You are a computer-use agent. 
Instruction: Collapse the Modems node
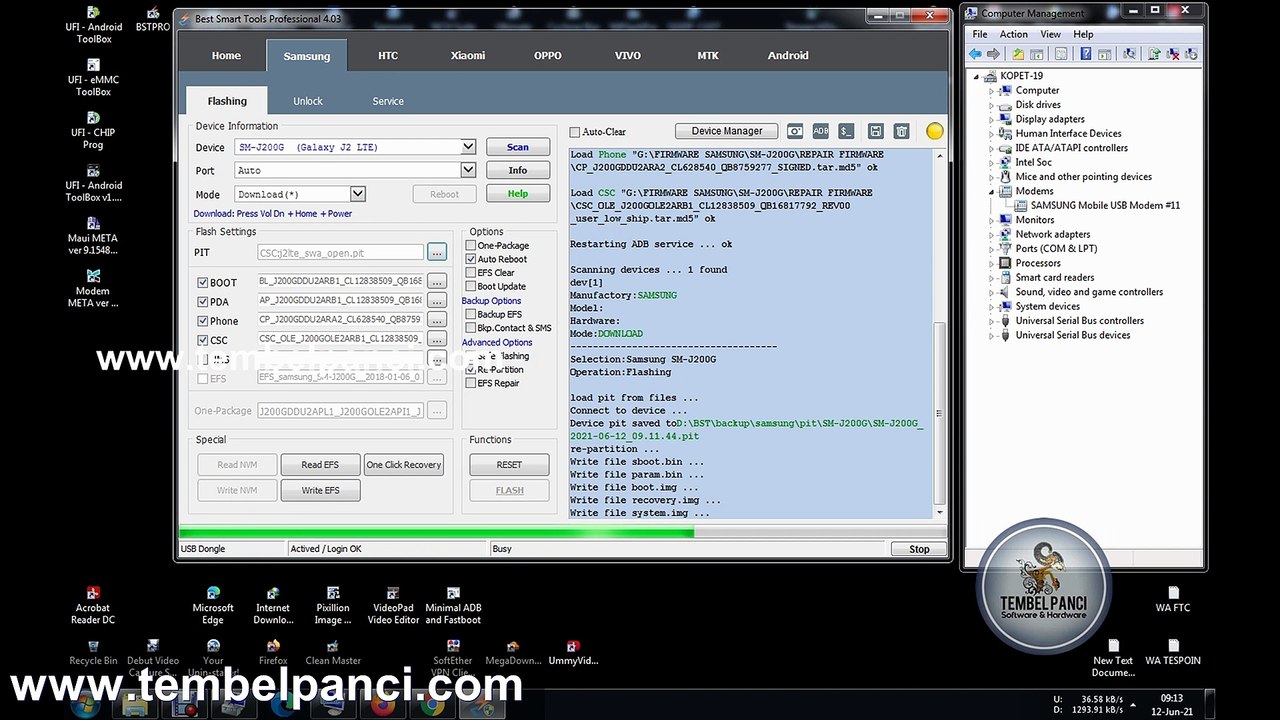pyautogui.click(x=992, y=191)
